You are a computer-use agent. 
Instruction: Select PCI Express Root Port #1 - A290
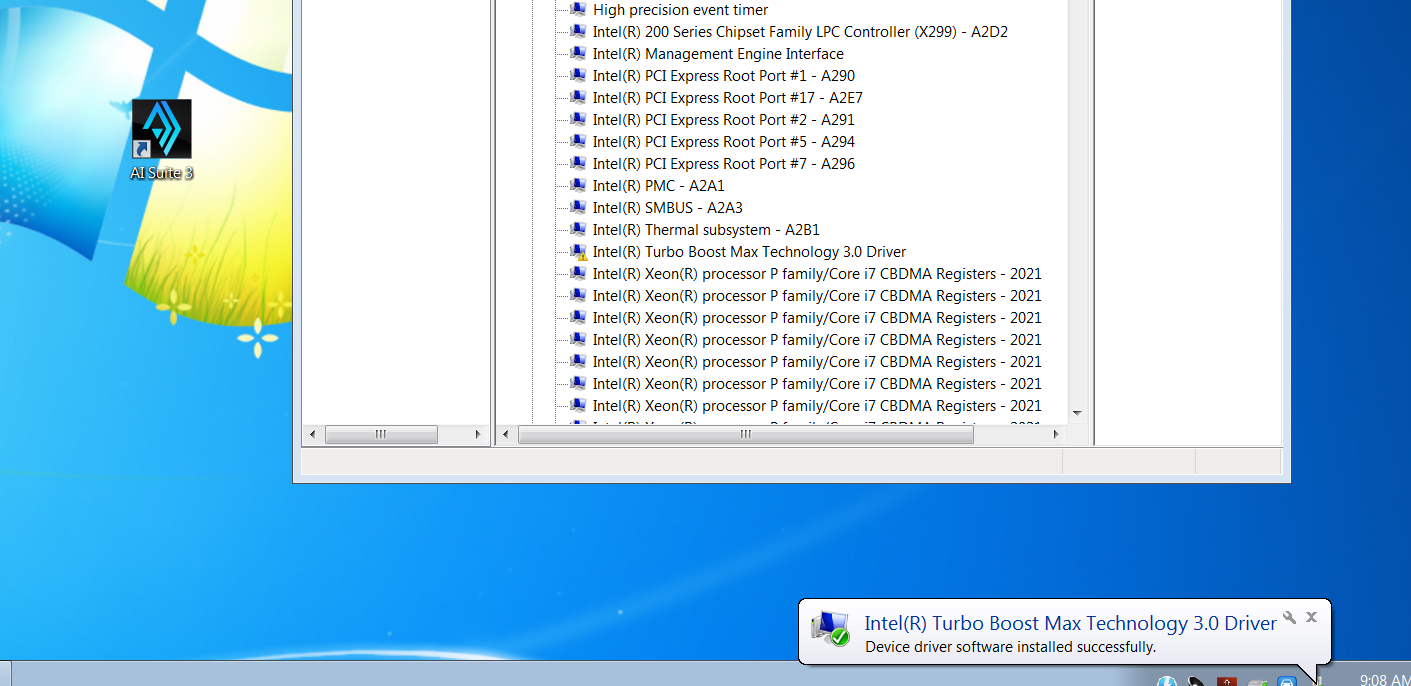click(724, 76)
